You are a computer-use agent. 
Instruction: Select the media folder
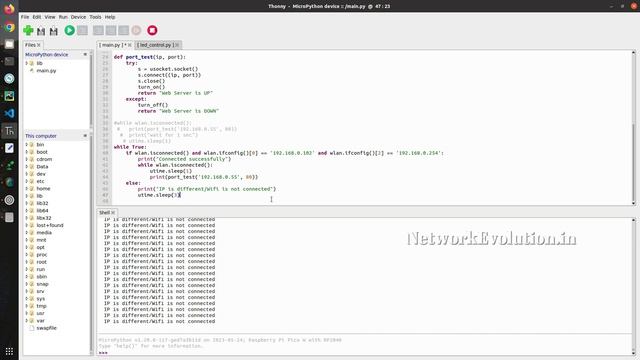click(44, 233)
